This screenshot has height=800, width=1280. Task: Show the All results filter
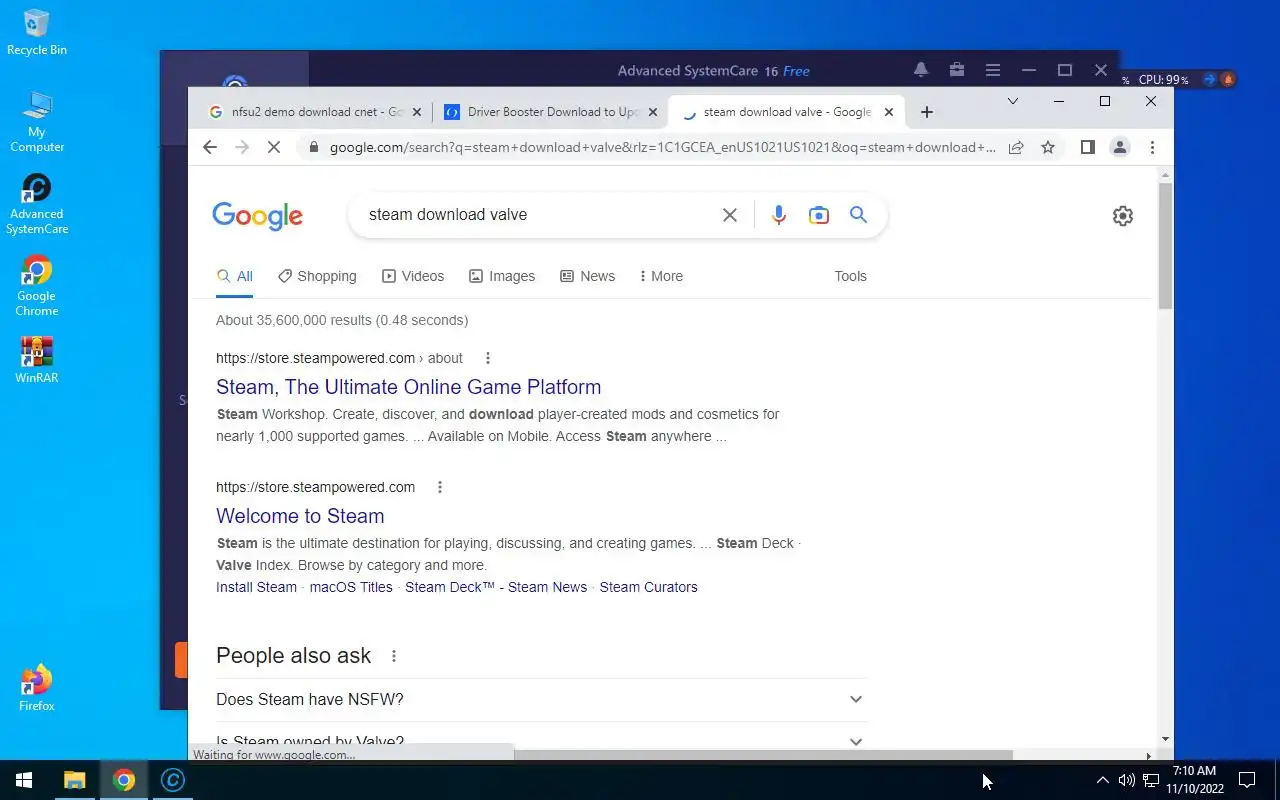pyautogui.click(x=235, y=276)
